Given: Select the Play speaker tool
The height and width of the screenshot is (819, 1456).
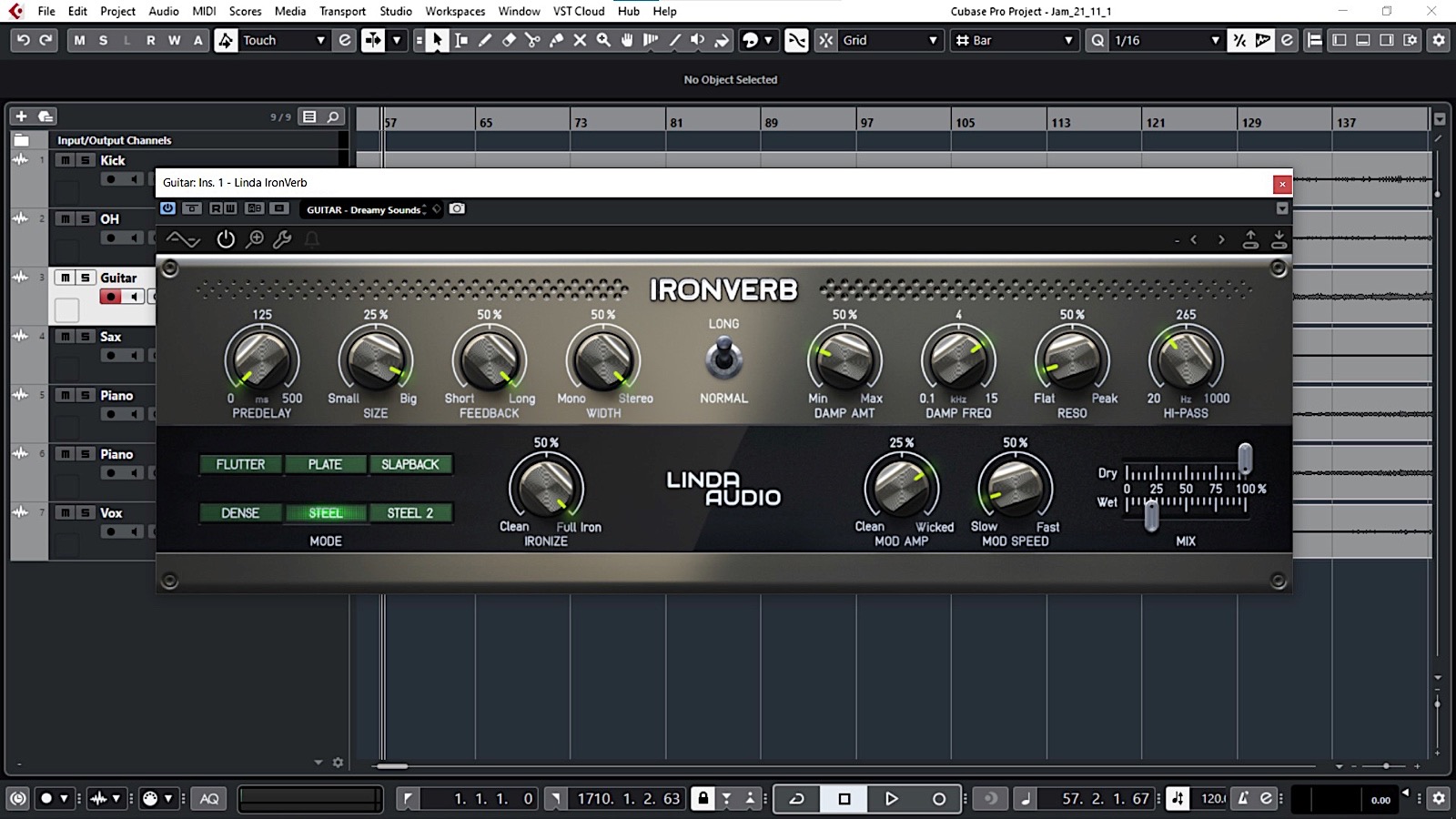Looking at the screenshot, I should pos(698,40).
